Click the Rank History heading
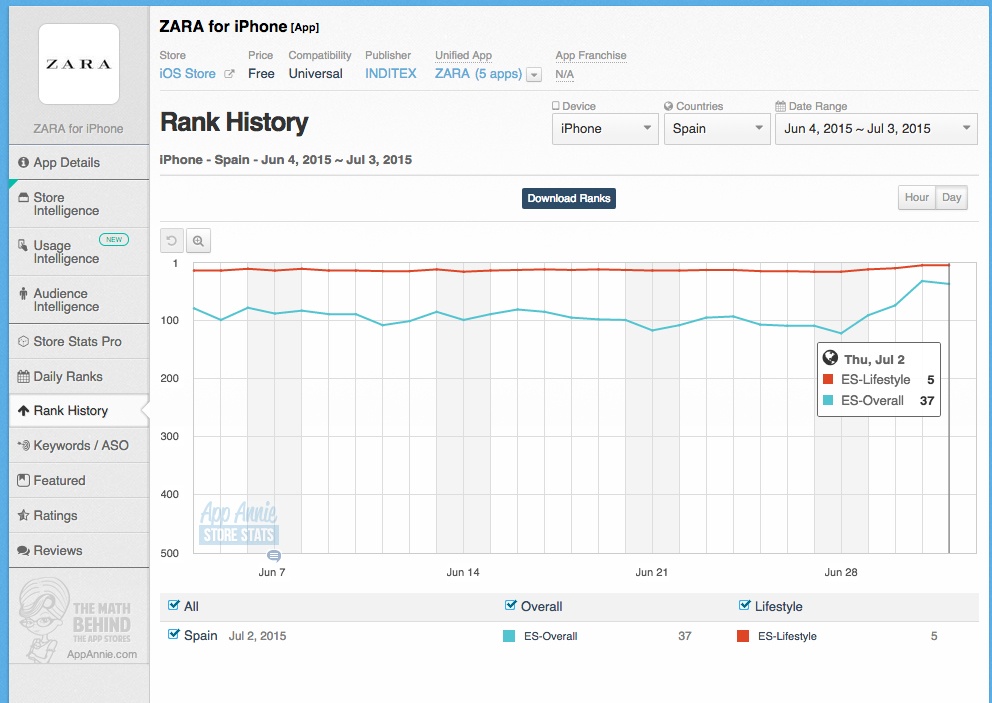The width and height of the screenshot is (992, 703). 234,122
